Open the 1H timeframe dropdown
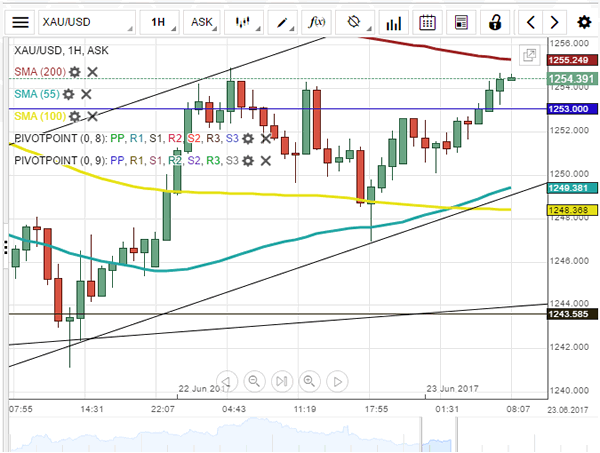600x453 pixels. pos(158,21)
